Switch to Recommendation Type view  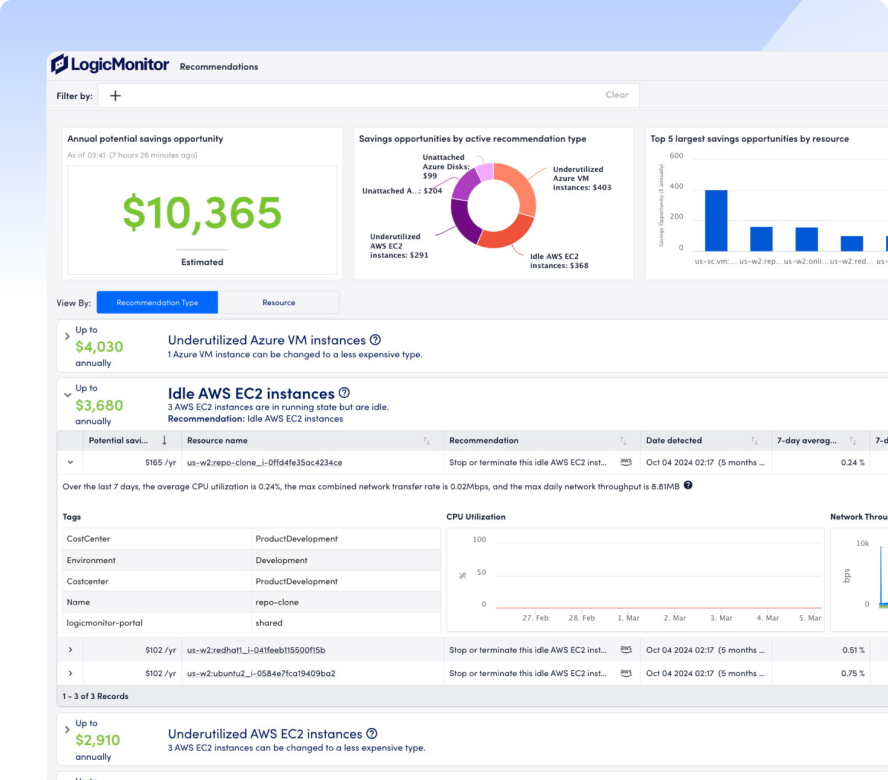(157, 302)
